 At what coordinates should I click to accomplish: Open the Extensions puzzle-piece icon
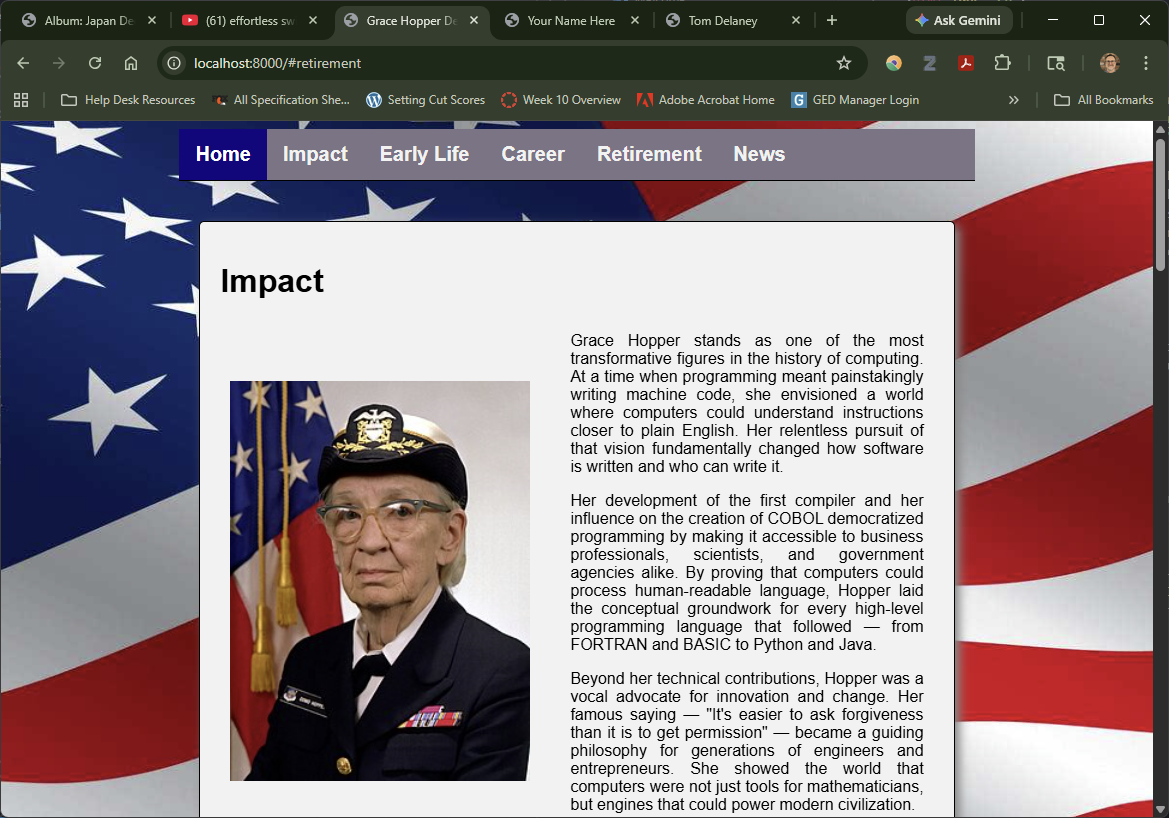pos(1002,62)
